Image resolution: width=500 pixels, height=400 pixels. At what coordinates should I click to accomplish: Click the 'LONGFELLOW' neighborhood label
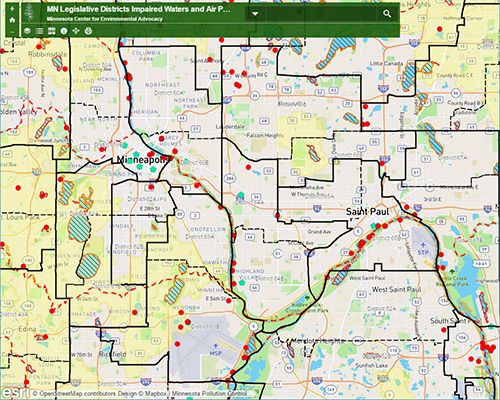(206, 229)
